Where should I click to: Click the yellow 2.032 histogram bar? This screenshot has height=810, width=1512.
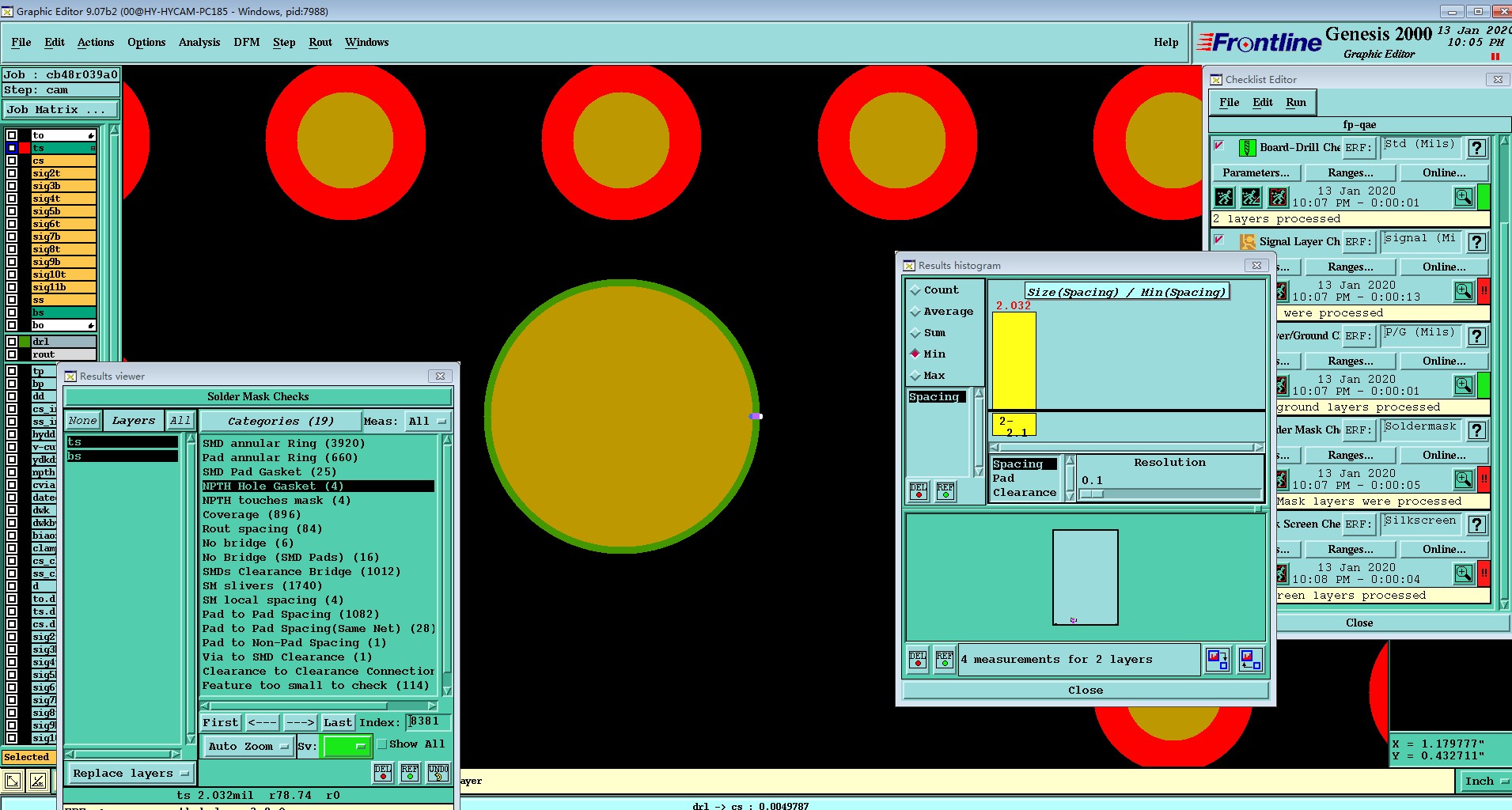tap(1014, 360)
